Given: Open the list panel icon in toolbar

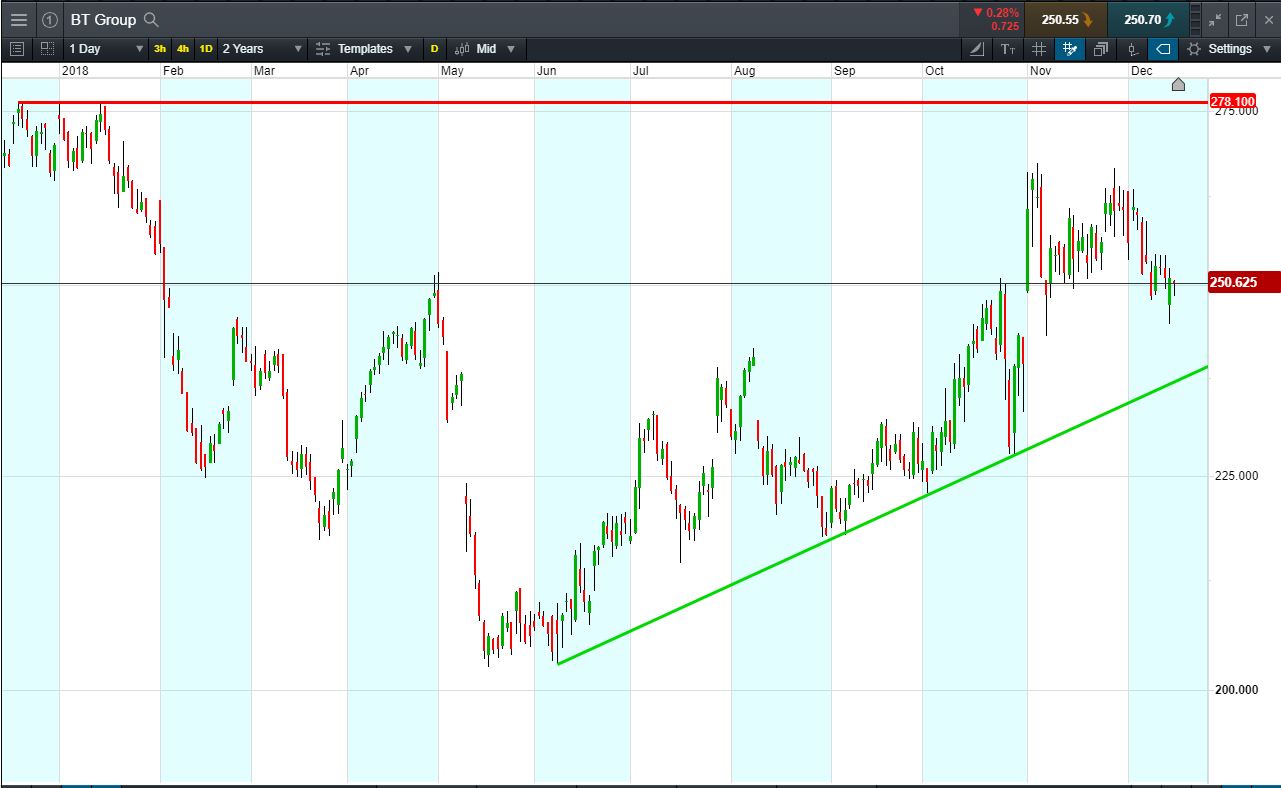Looking at the screenshot, I should click(x=17, y=49).
